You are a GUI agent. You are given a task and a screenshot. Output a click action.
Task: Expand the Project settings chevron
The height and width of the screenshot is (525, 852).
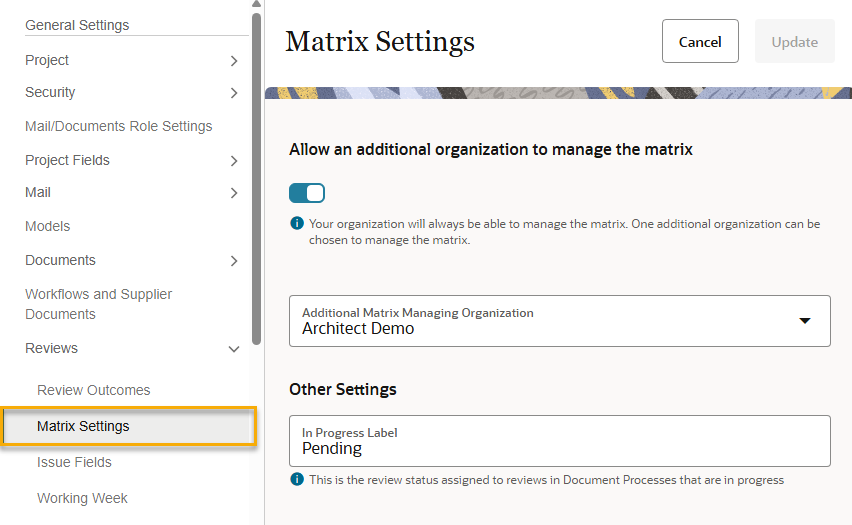pyautogui.click(x=234, y=61)
